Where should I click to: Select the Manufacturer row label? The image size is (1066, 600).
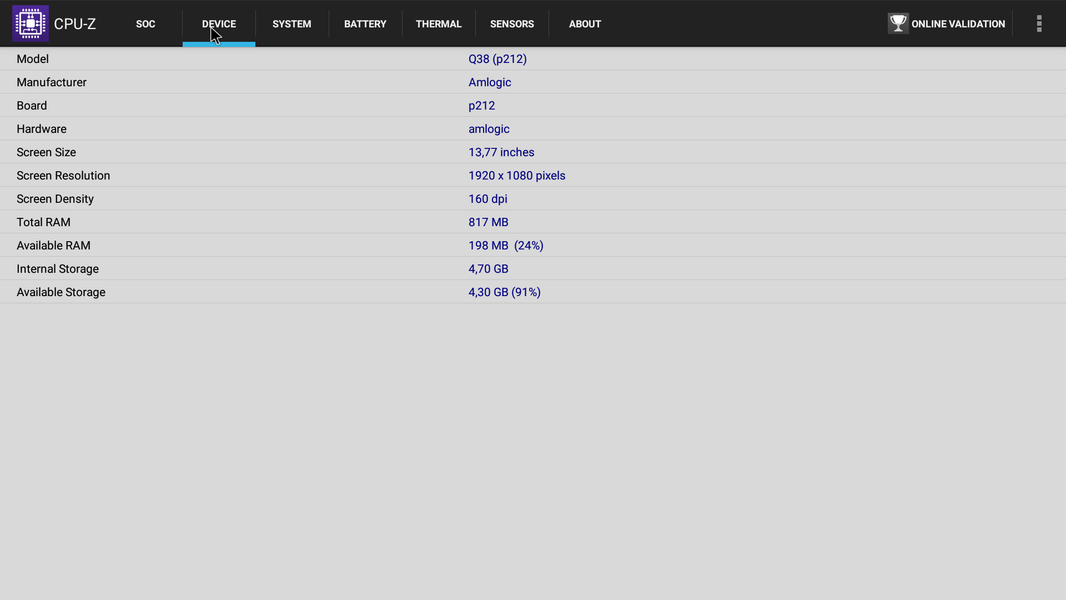tap(52, 82)
